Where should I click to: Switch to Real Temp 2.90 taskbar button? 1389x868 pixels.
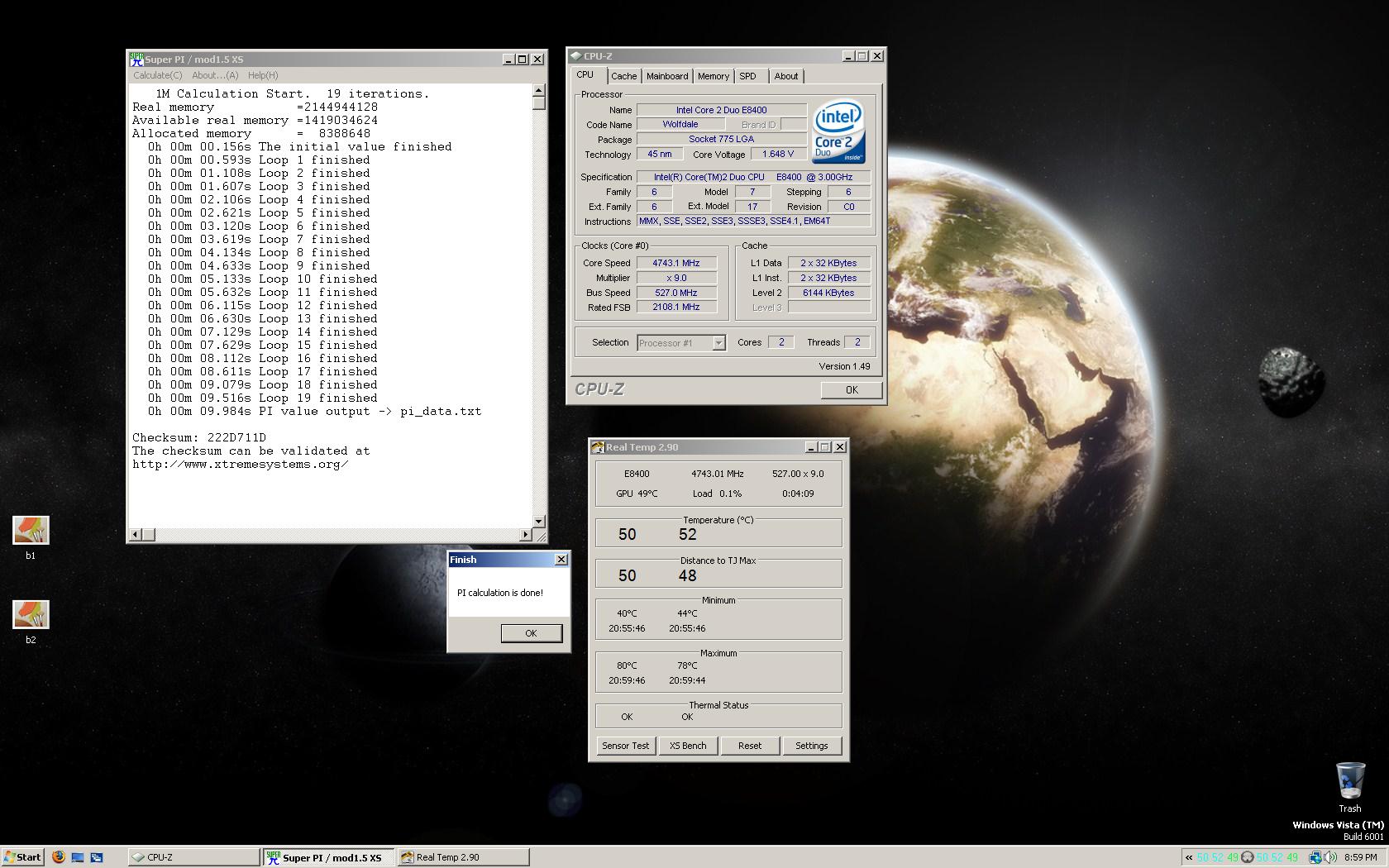coord(463,857)
